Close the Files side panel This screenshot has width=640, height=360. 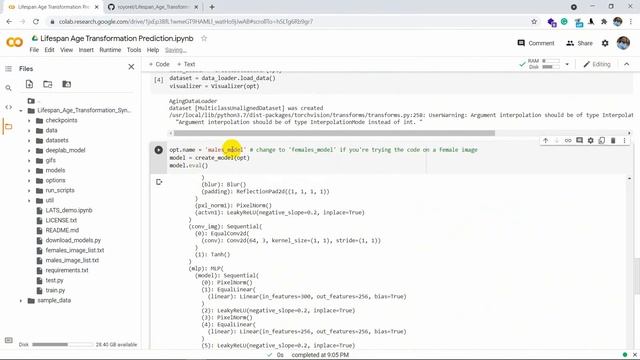point(131,67)
